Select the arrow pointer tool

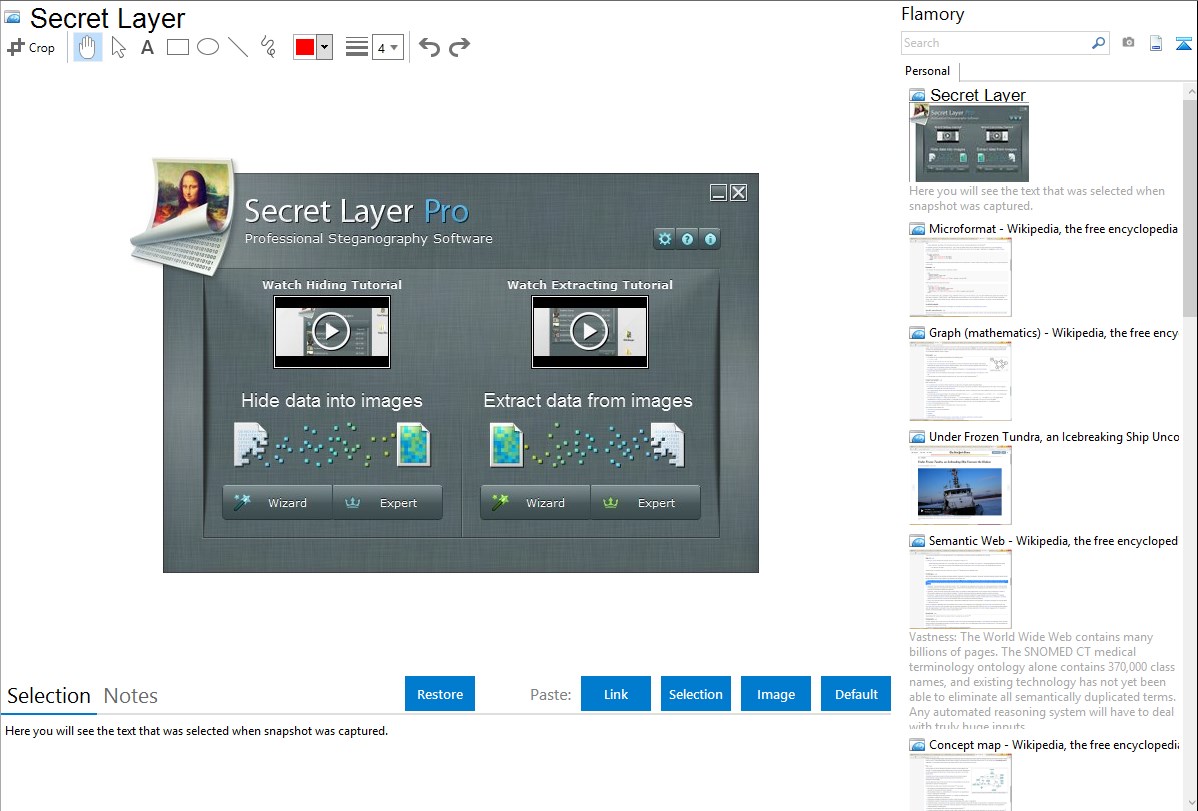pyautogui.click(x=118, y=47)
